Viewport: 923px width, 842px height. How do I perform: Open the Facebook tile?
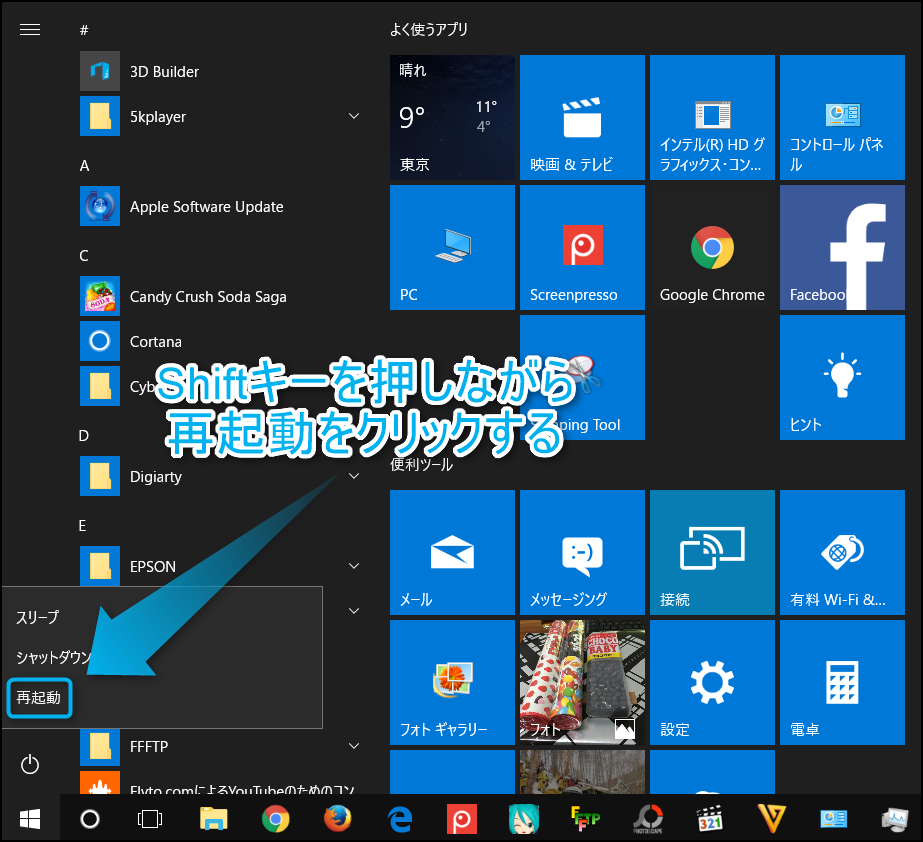click(842, 247)
